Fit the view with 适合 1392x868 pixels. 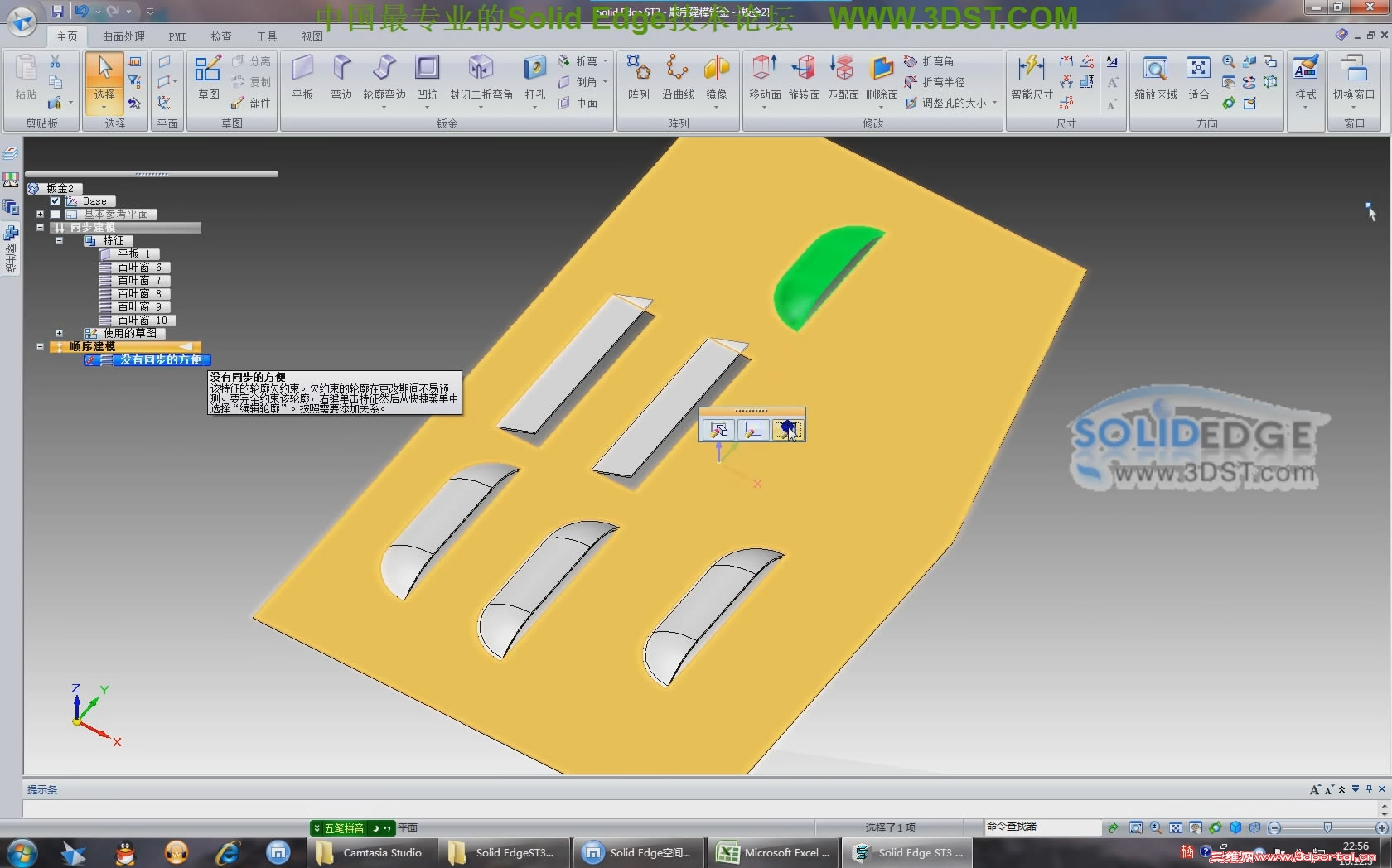tap(1198, 78)
